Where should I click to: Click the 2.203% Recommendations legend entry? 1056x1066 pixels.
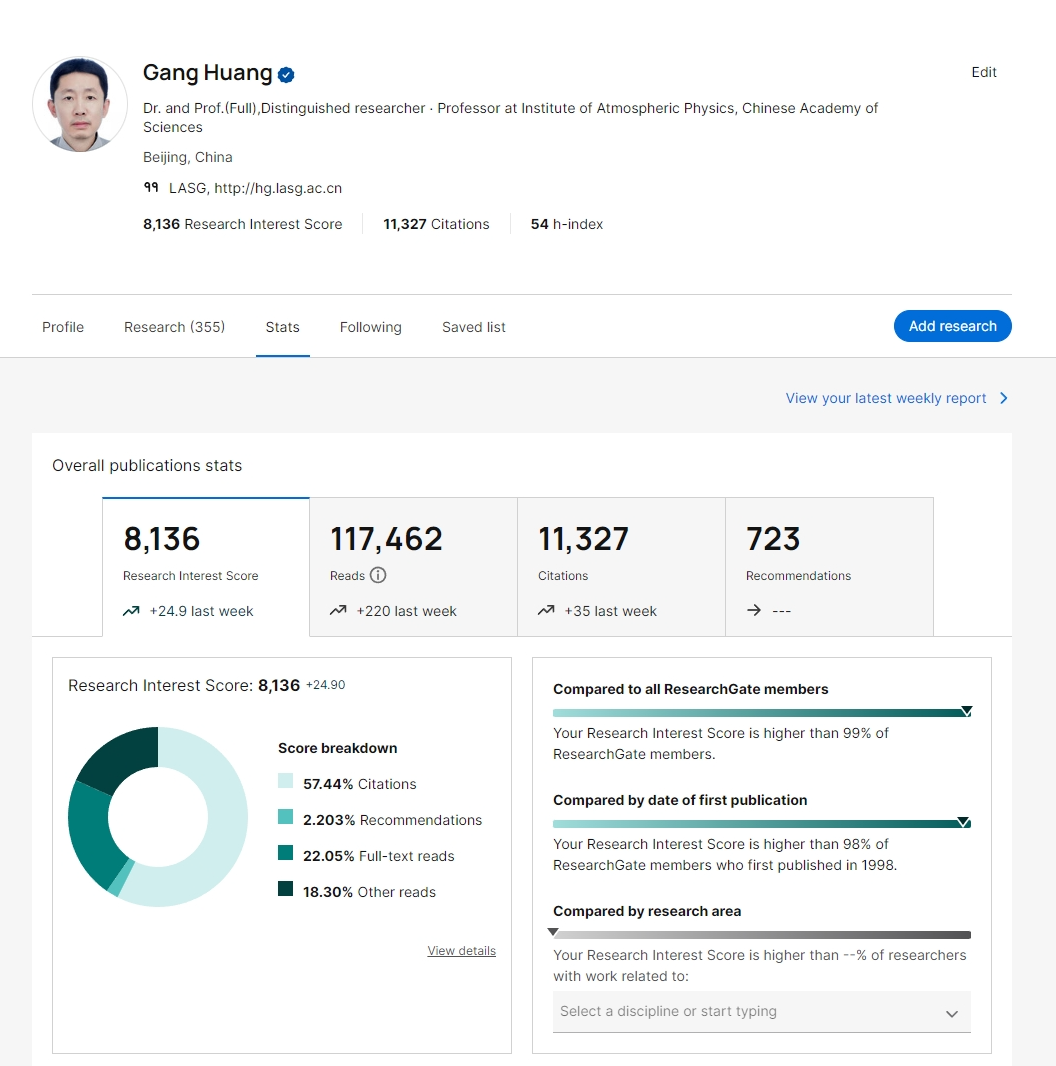pyautogui.click(x=392, y=820)
